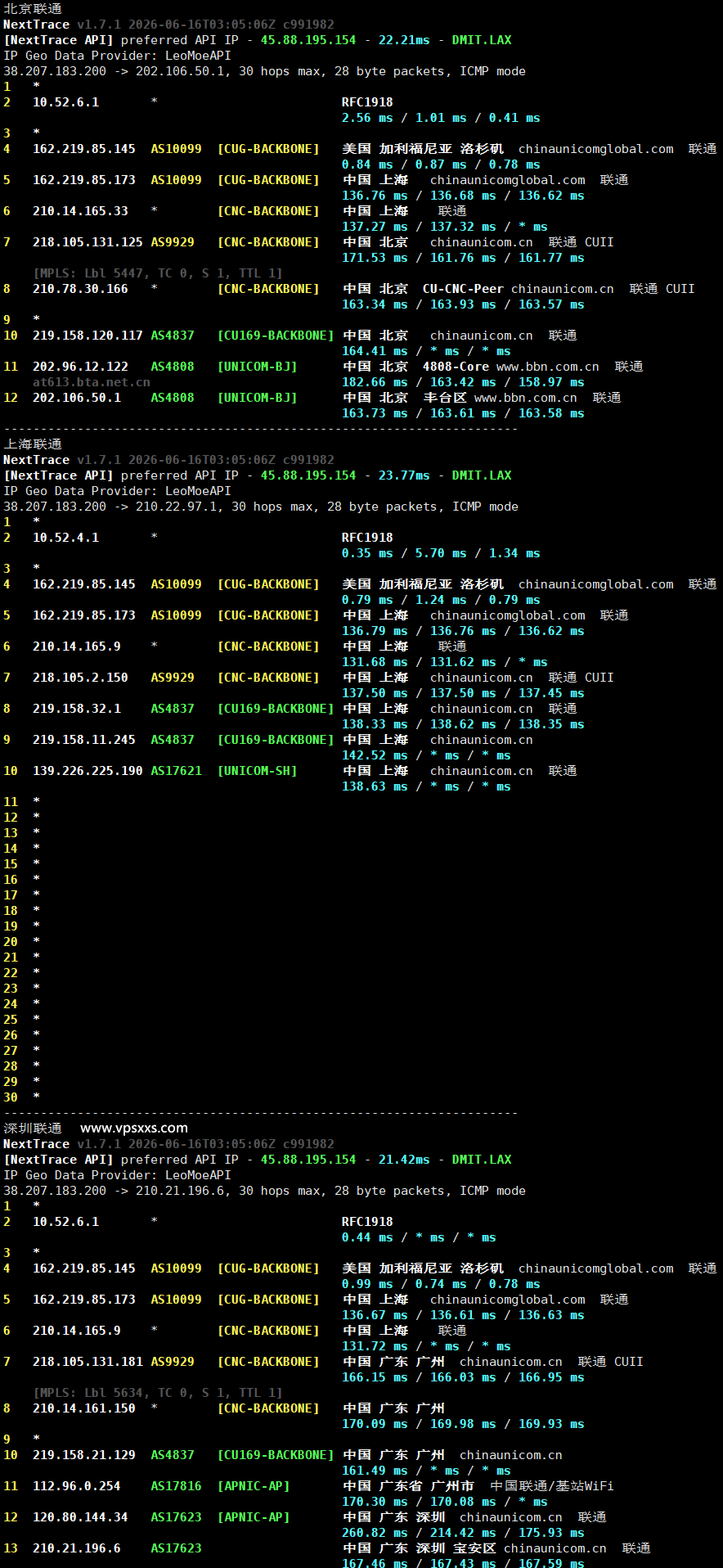
Task: Click the CU-CNC-Peer label
Action: pos(463,289)
